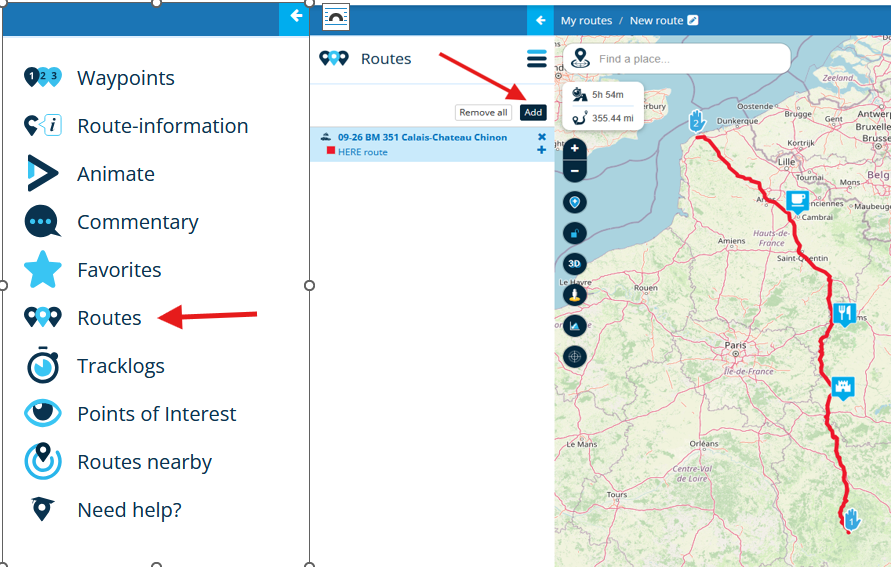Click the Favorites star icon

point(43,269)
